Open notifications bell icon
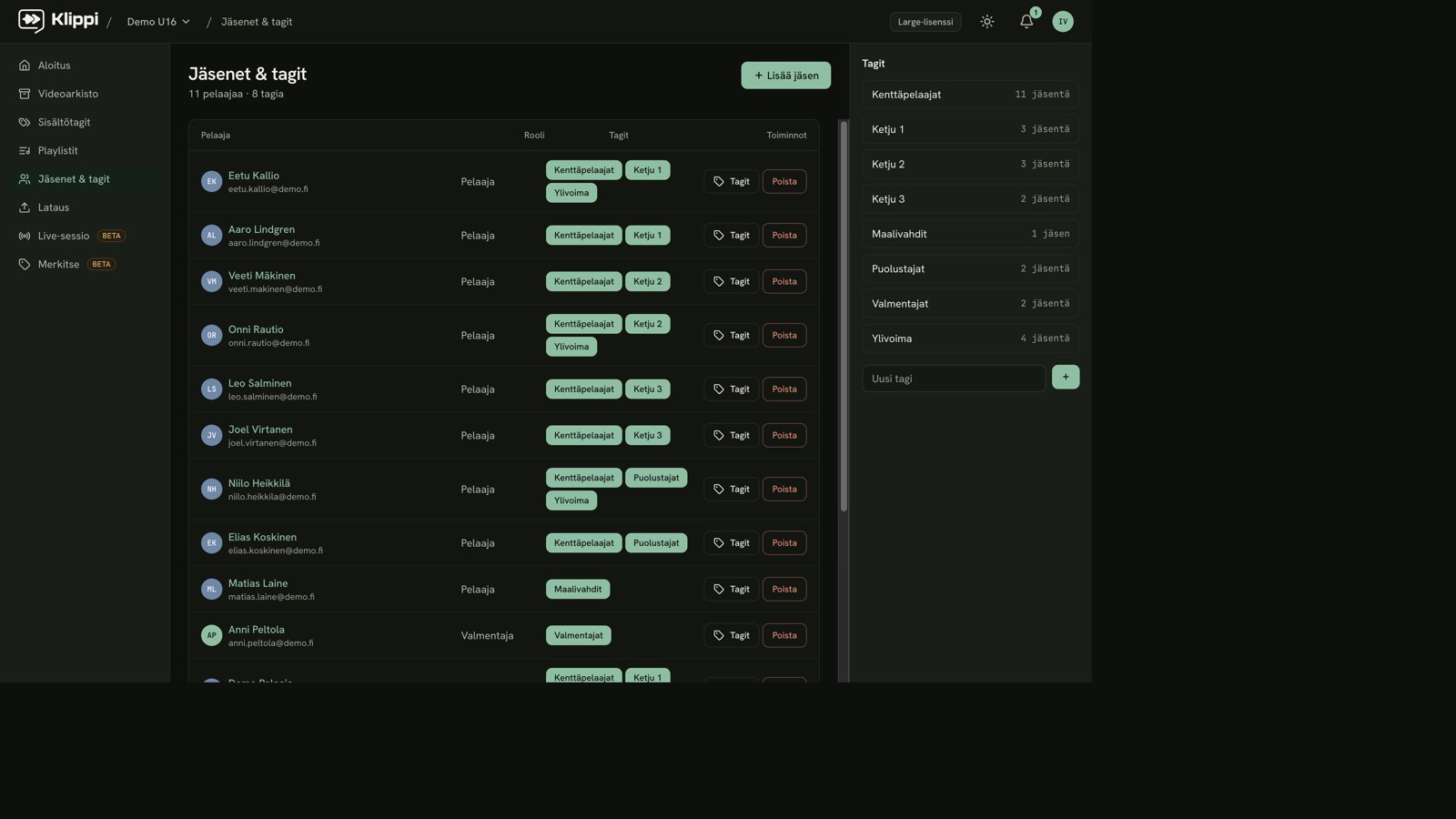Image resolution: width=1456 pixels, height=819 pixels. (x=1026, y=22)
